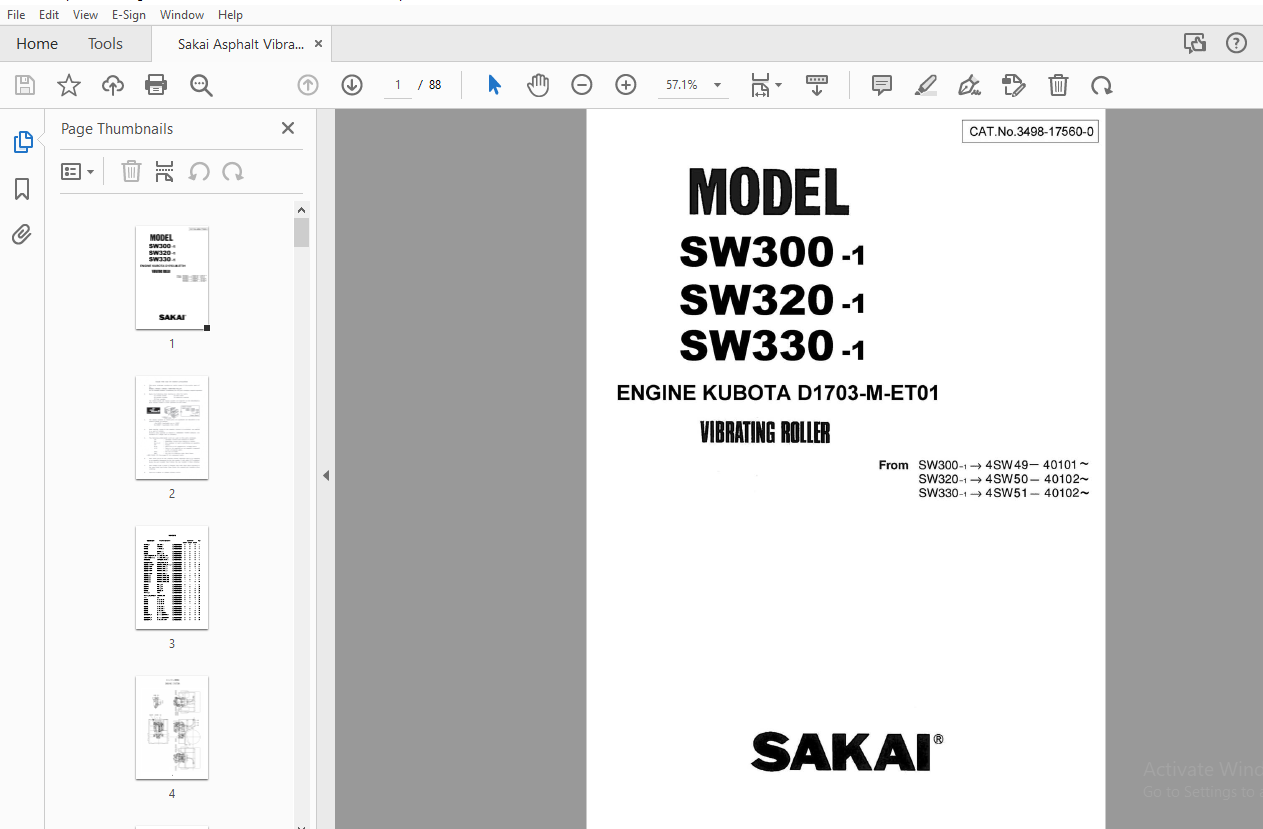The height and width of the screenshot is (829, 1263).
Task: Open the File menu
Action: tap(16, 15)
